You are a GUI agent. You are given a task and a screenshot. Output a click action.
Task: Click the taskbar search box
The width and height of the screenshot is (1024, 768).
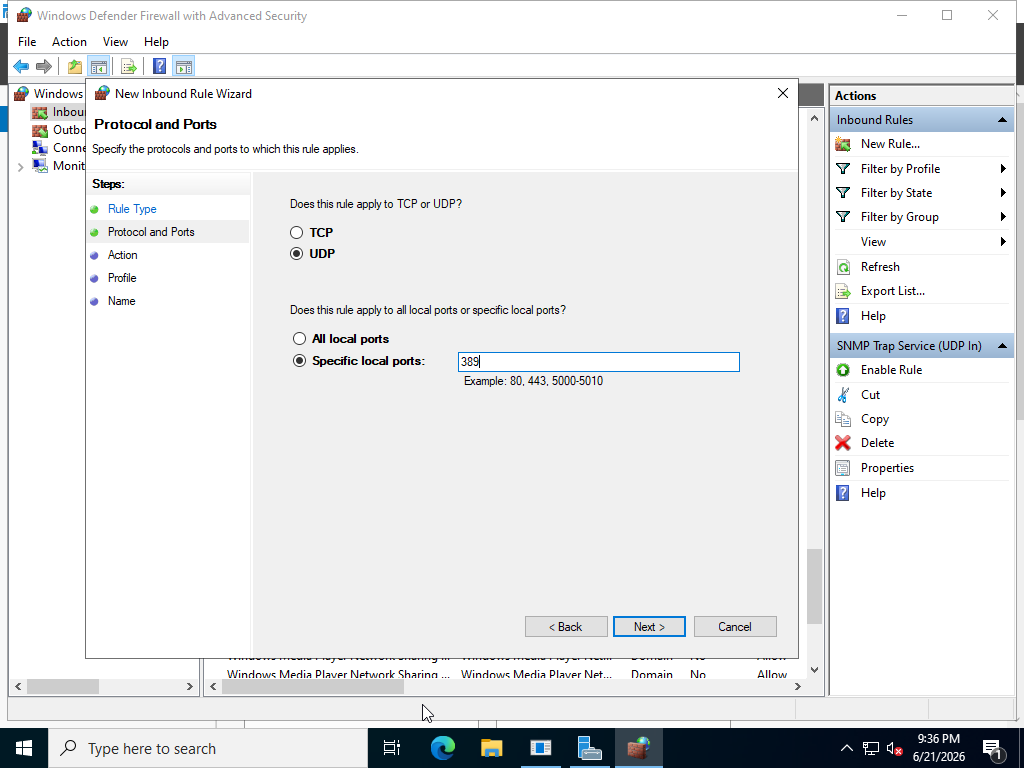tap(208, 748)
